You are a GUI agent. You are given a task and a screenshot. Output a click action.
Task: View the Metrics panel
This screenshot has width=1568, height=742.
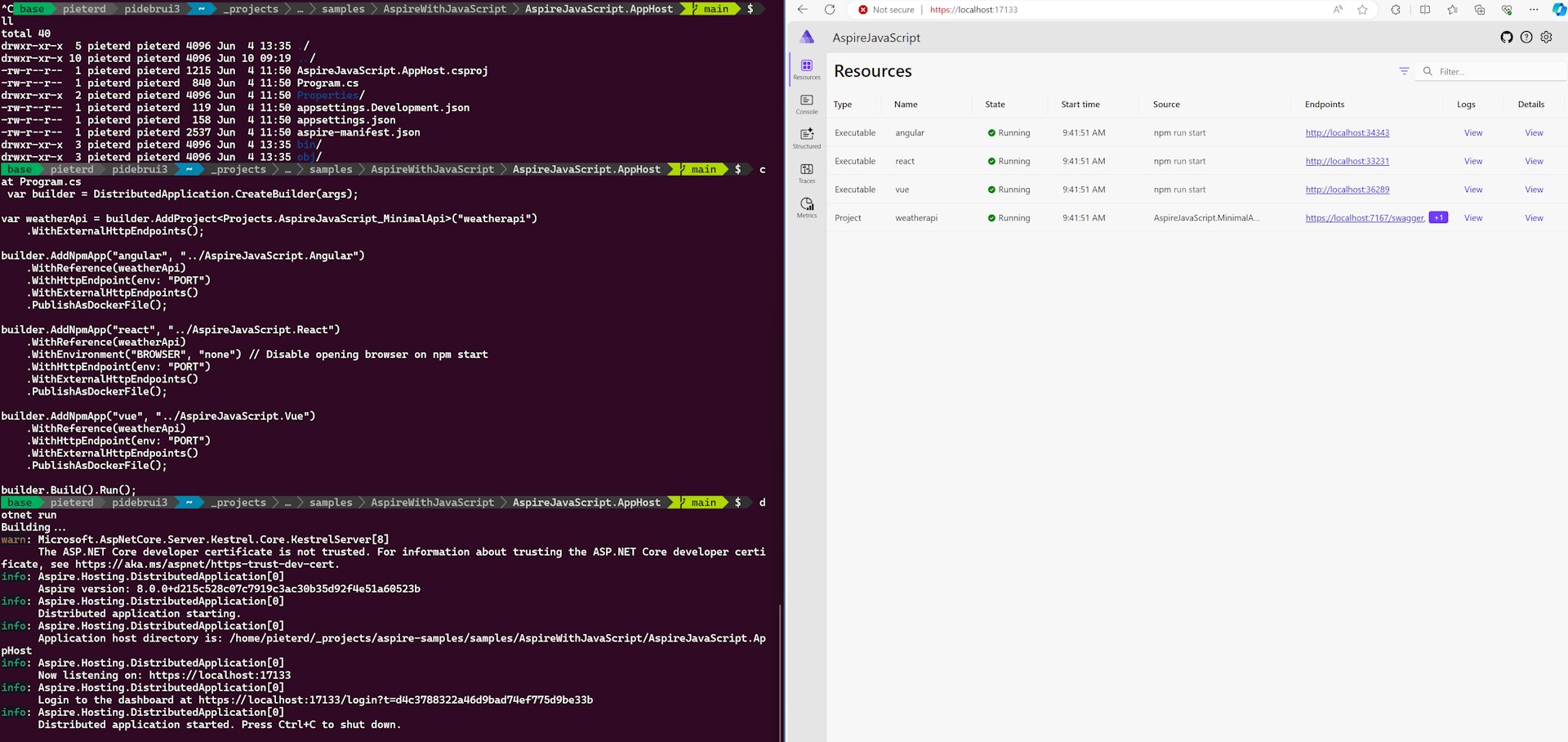click(807, 208)
